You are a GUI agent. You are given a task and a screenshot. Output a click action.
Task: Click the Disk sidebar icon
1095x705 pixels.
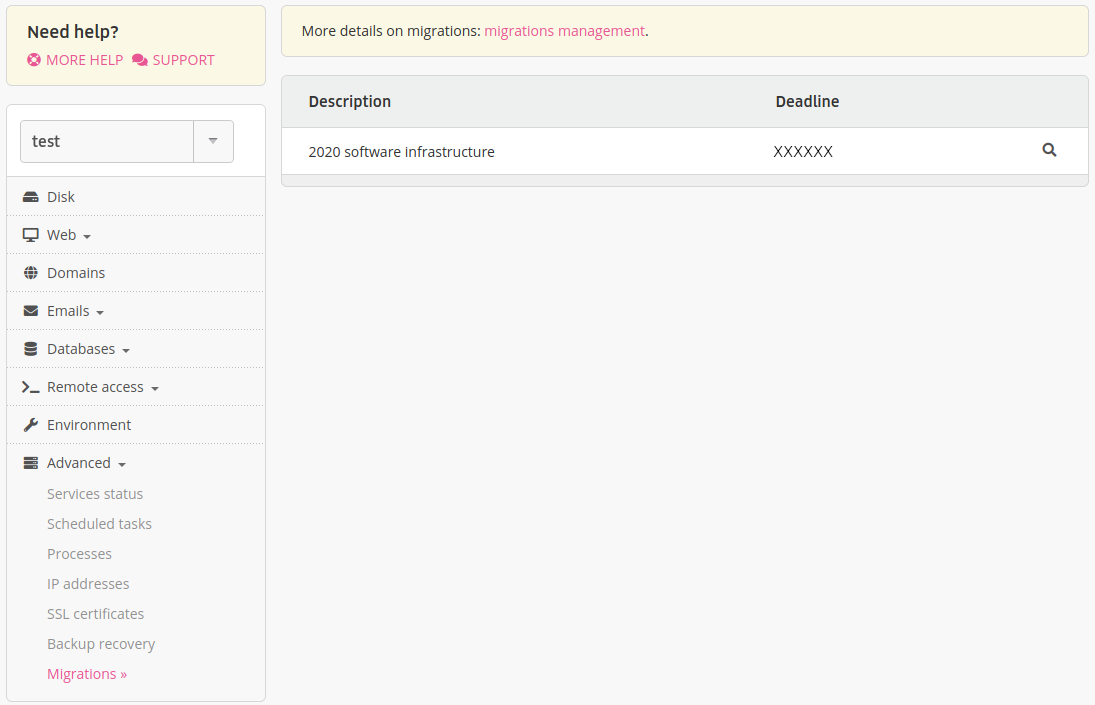coord(30,196)
